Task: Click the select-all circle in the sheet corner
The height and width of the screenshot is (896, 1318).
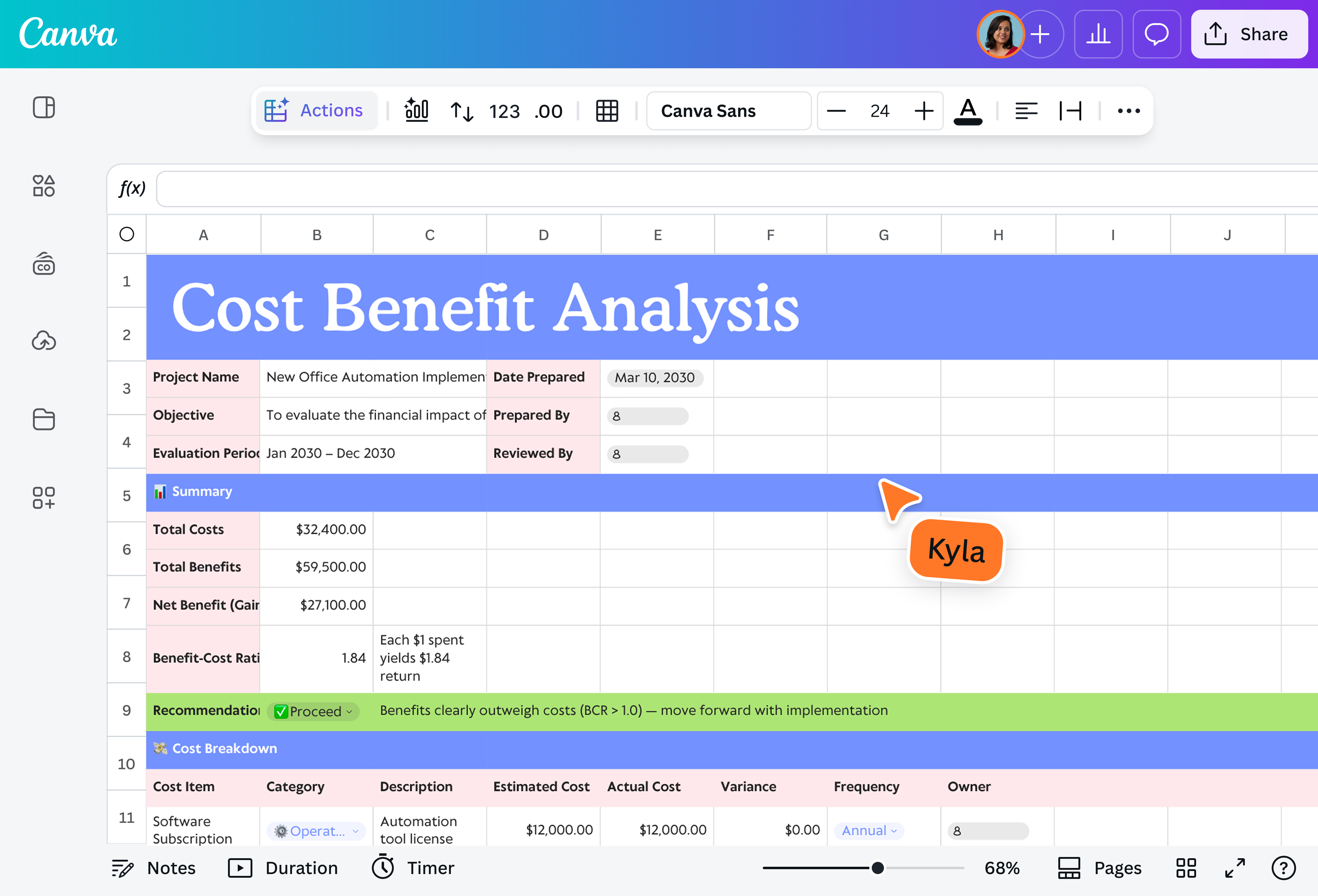Action: click(x=126, y=234)
